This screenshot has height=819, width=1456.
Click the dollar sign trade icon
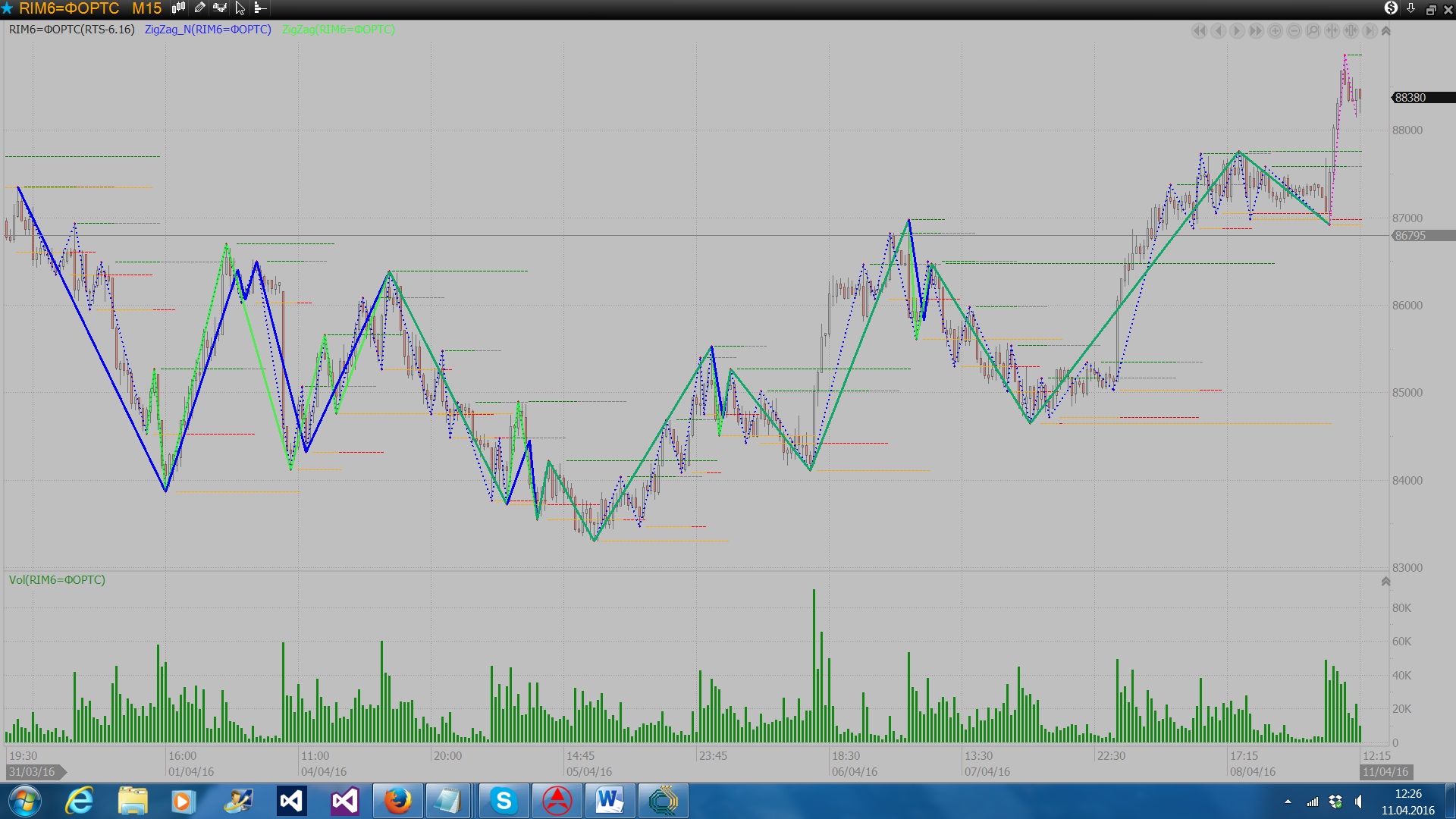[1390, 8]
